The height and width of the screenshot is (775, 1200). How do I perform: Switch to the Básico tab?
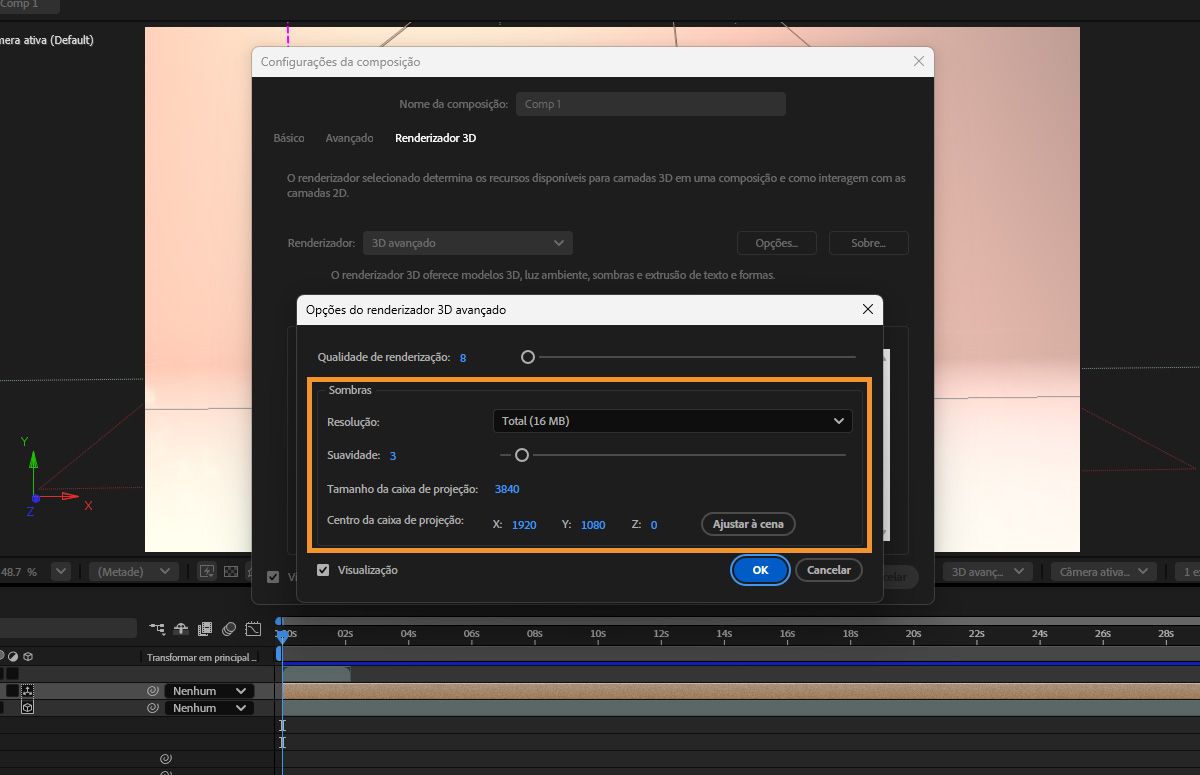point(288,137)
